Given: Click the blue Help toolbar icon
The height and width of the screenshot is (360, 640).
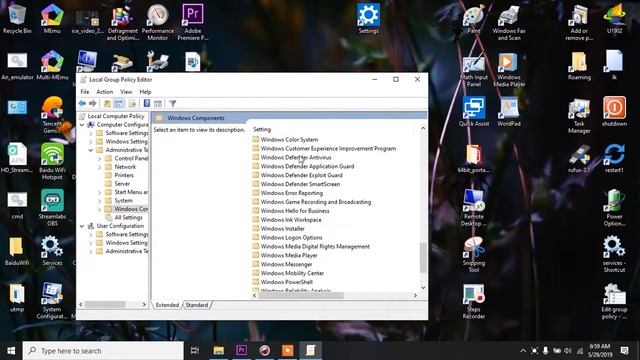Looking at the screenshot, I should click(147, 104).
